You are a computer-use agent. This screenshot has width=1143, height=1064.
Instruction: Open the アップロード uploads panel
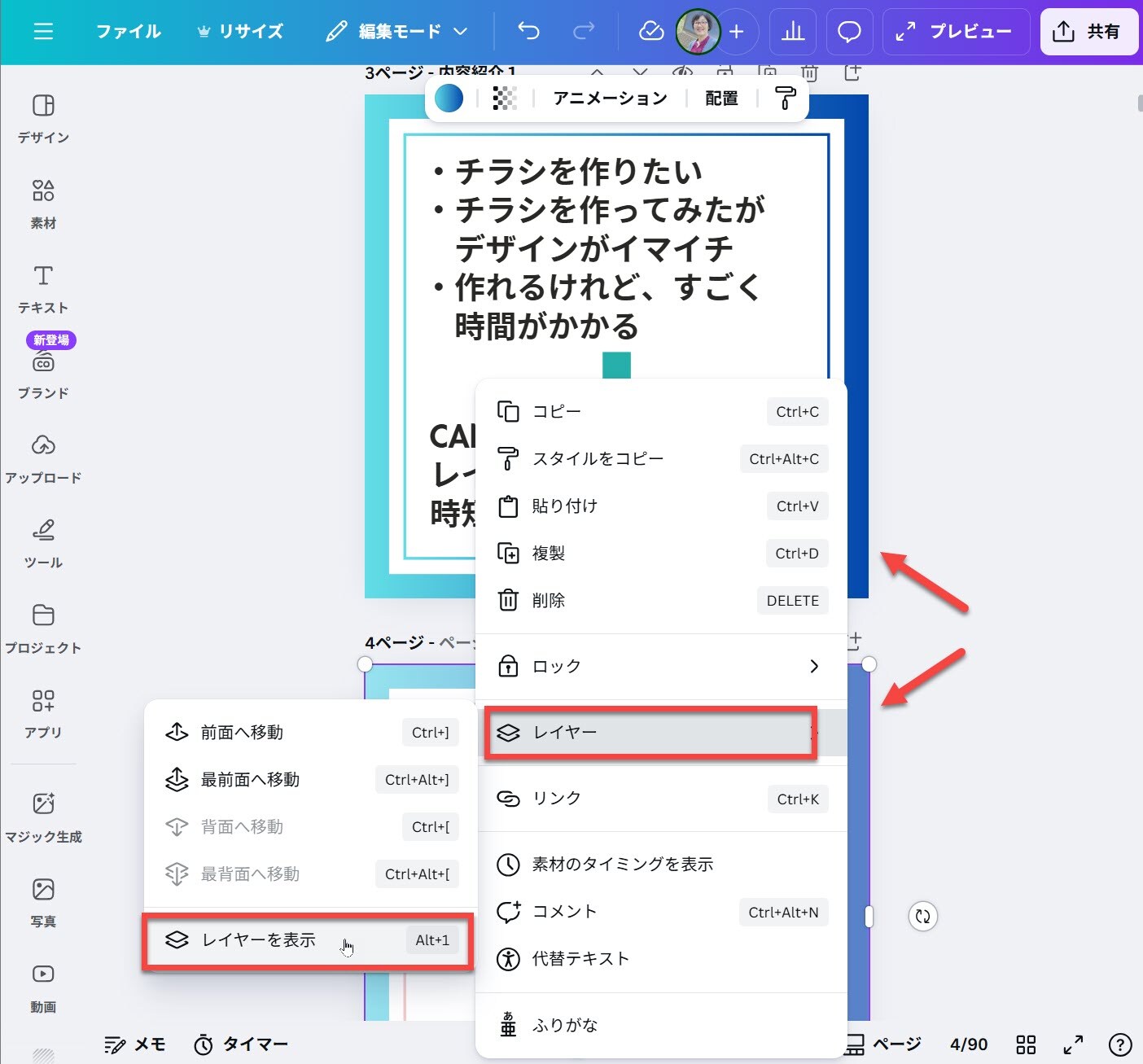(43, 458)
